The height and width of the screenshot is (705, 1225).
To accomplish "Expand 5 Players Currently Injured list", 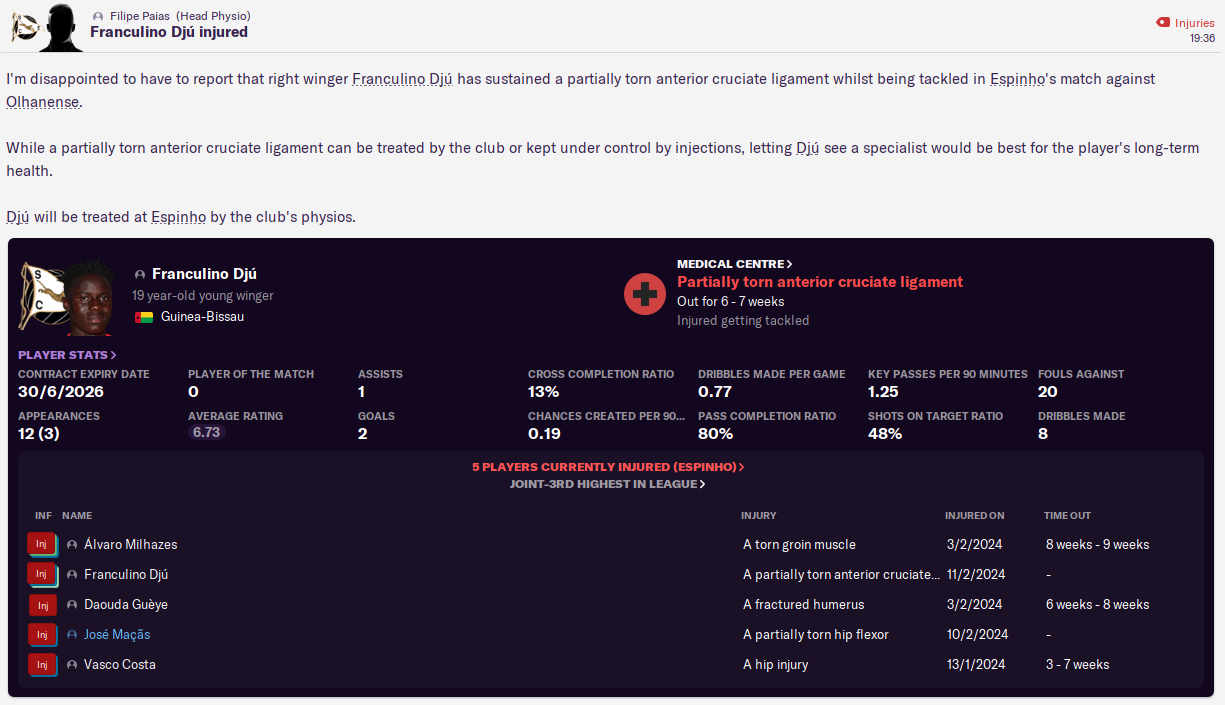I will (608, 467).
